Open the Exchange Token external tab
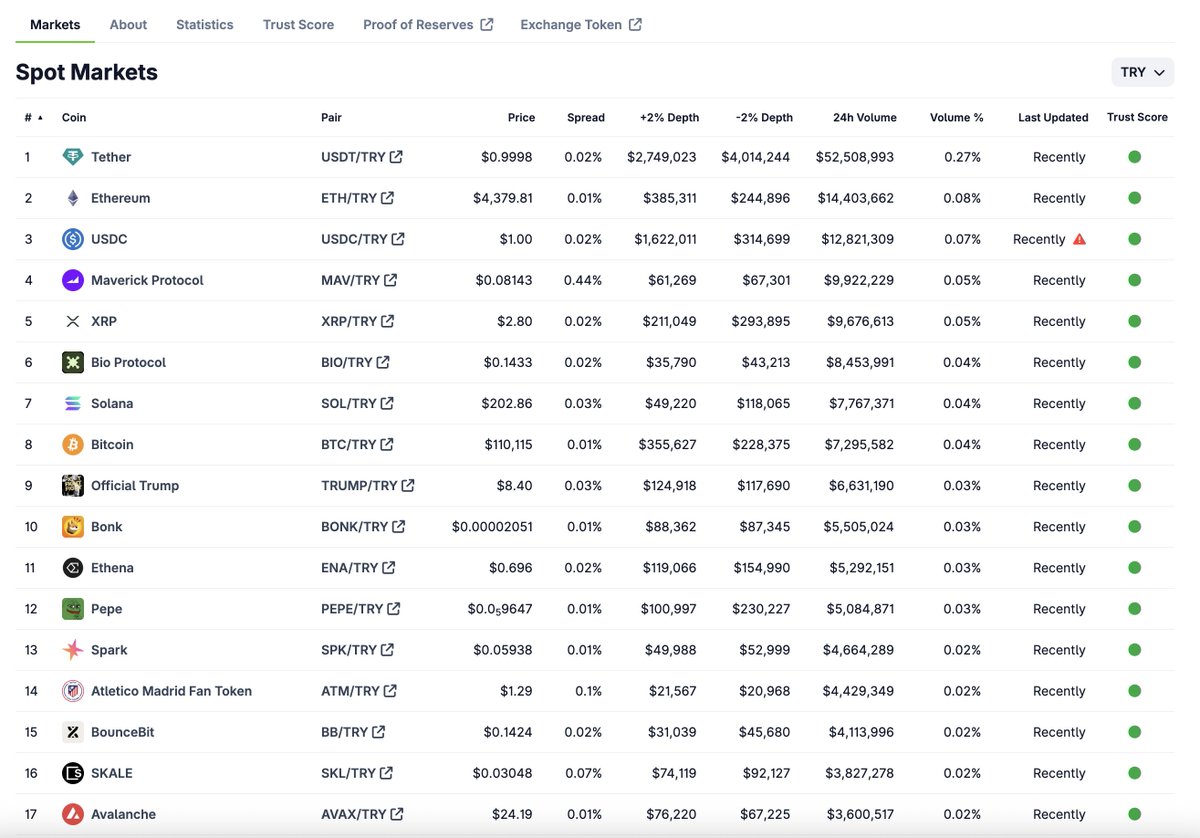Screen dimensions: 1200x838 [x=581, y=24]
